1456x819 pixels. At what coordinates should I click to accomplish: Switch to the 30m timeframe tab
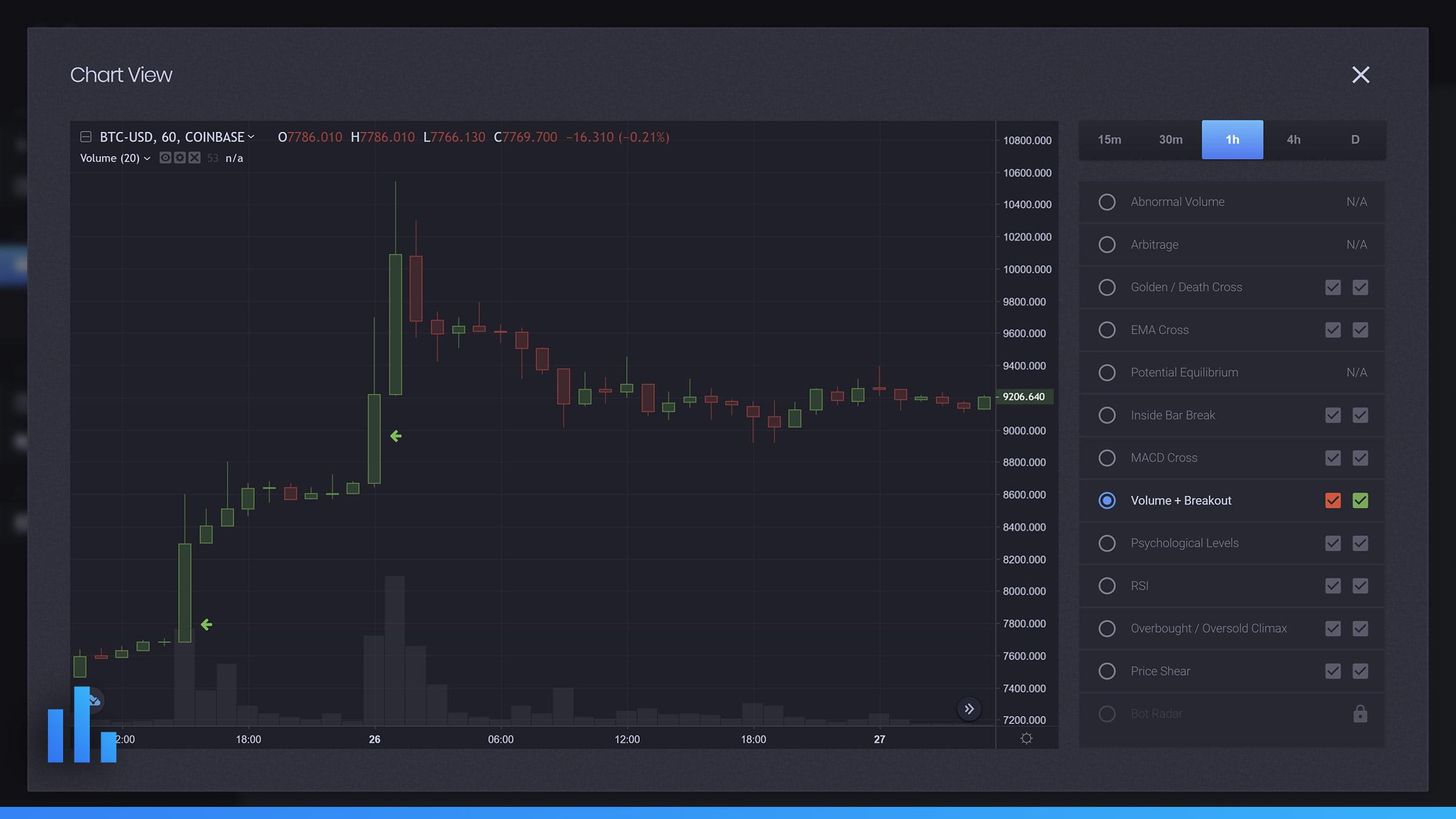tap(1171, 140)
